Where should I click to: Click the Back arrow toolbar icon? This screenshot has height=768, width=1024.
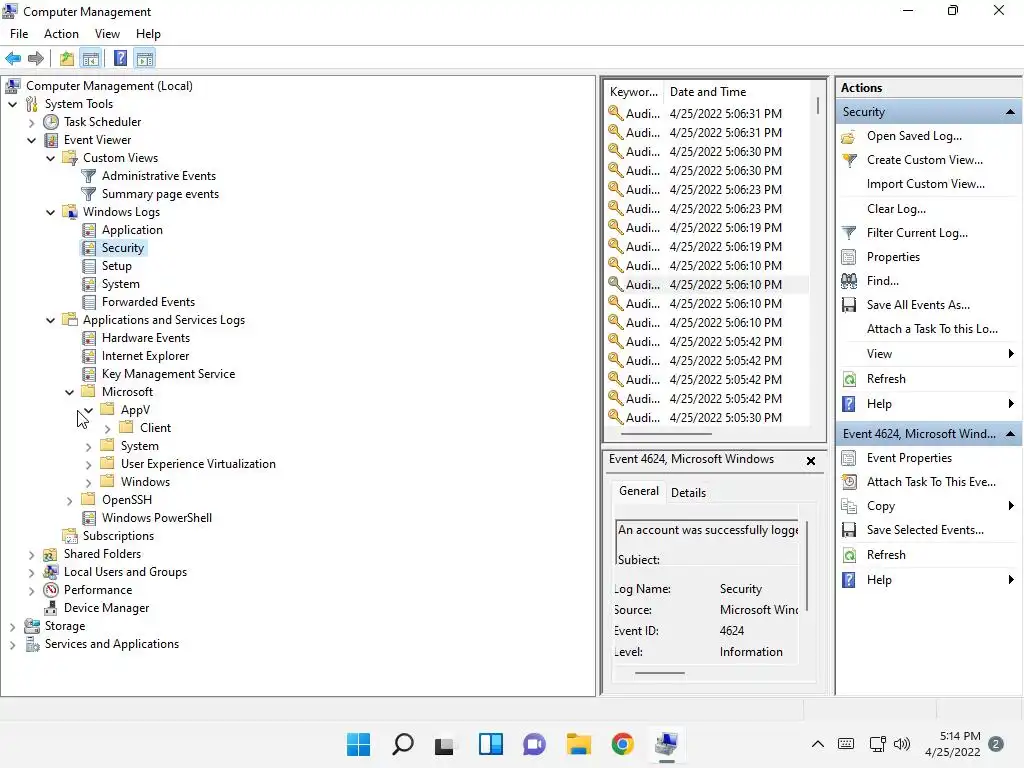click(13, 59)
